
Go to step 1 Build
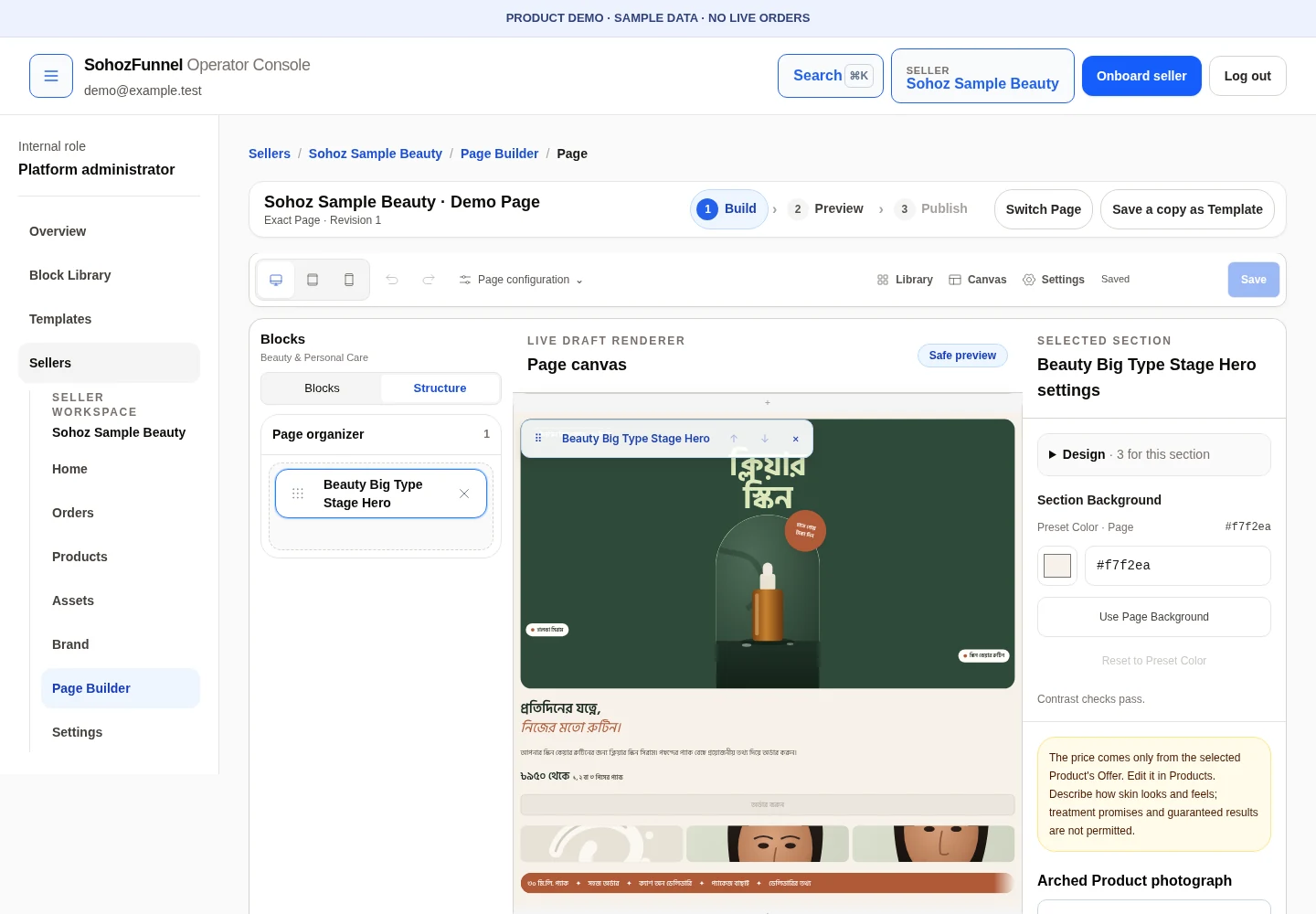[728, 209]
